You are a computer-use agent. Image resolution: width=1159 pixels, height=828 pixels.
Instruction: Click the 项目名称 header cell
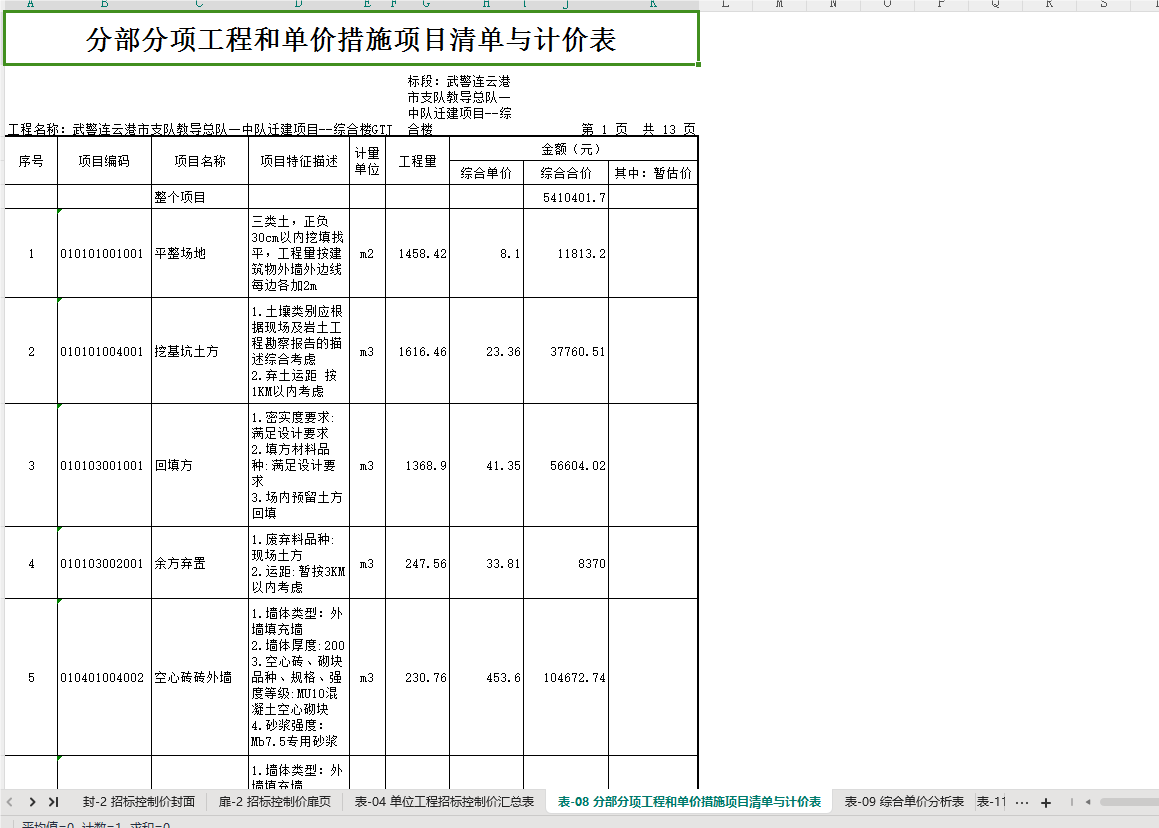(x=200, y=161)
